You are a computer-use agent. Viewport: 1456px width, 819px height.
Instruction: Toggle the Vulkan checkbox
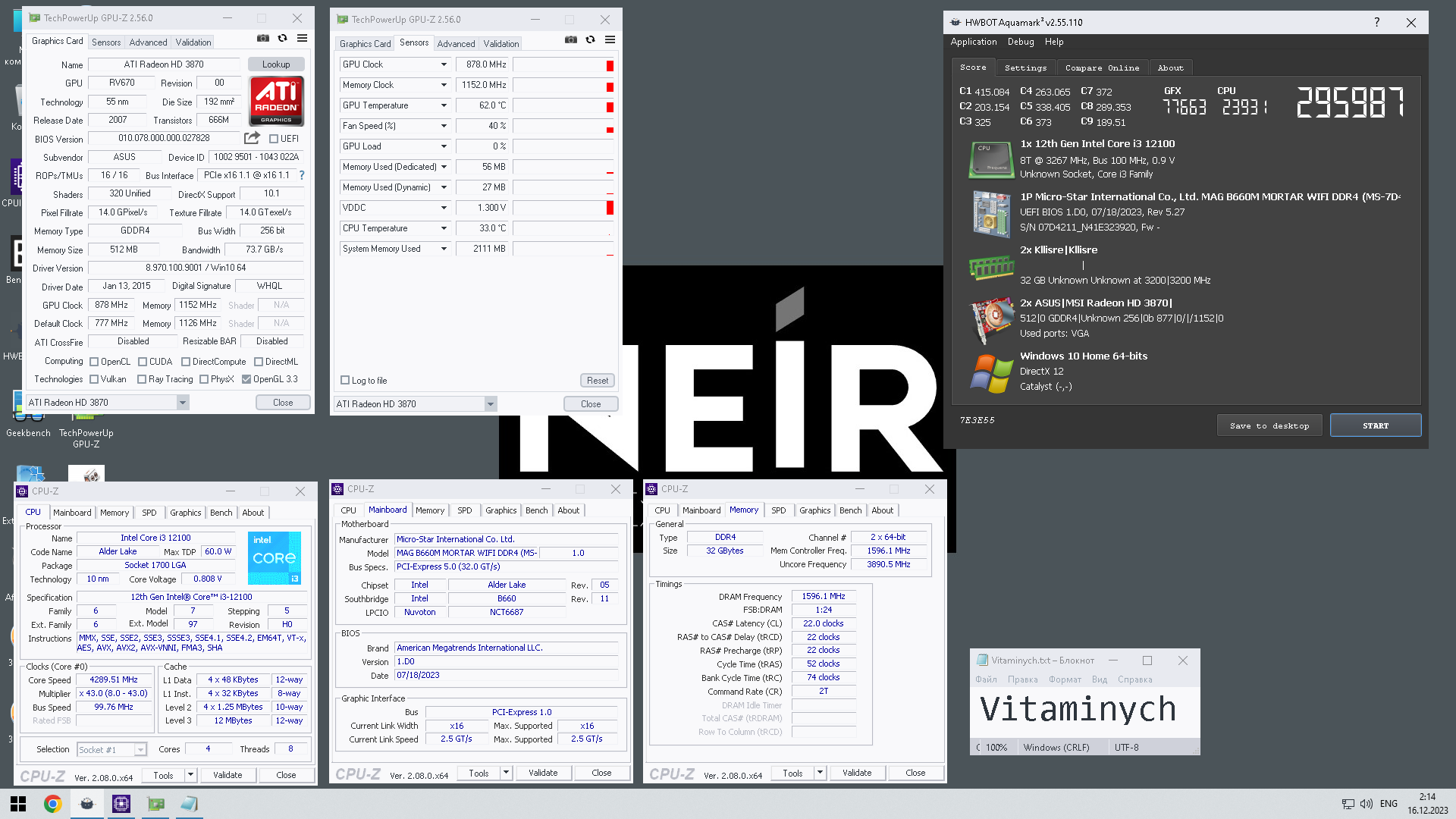[94, 379]
